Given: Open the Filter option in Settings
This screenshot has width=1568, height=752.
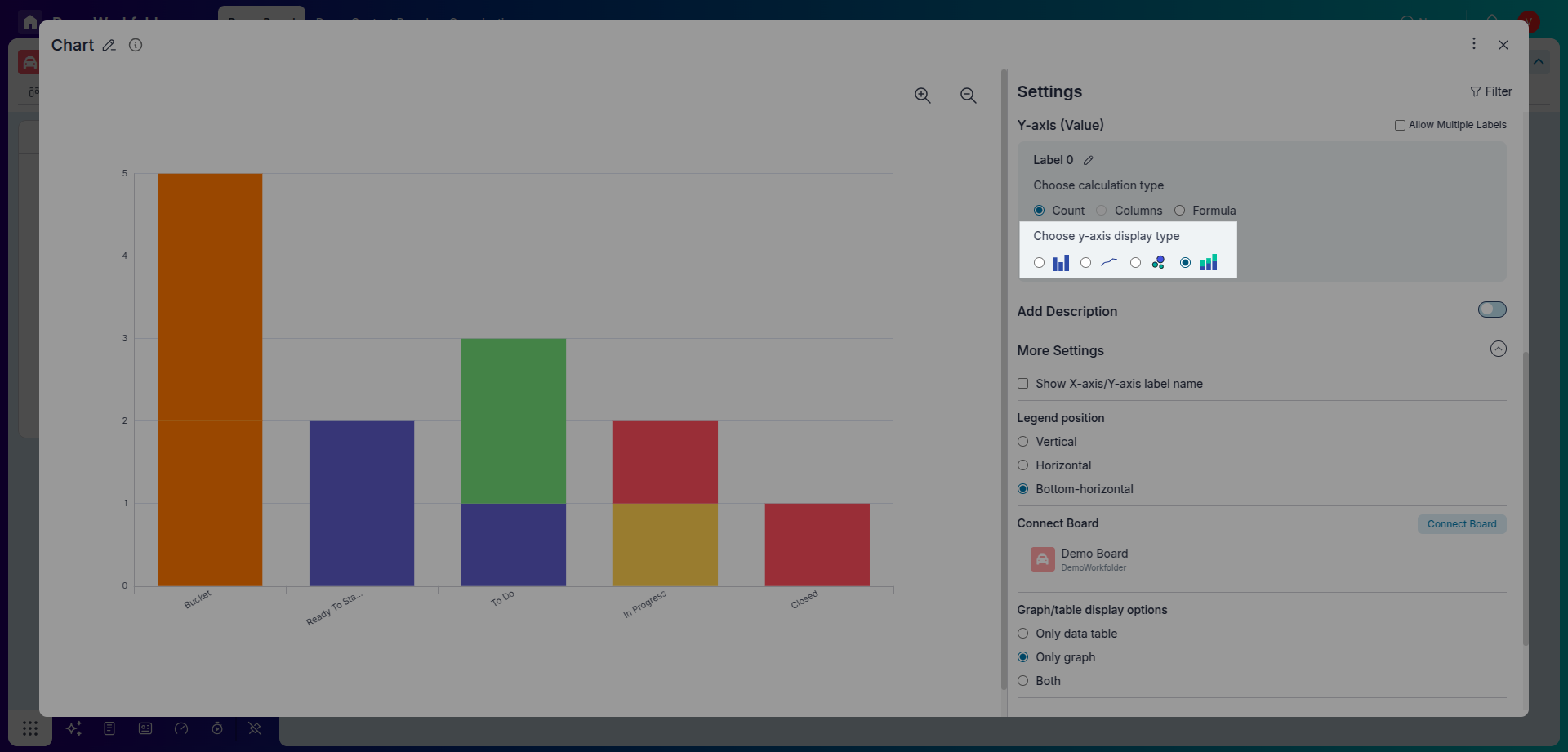Looking at the screenshot, I should pos(1491,91).
